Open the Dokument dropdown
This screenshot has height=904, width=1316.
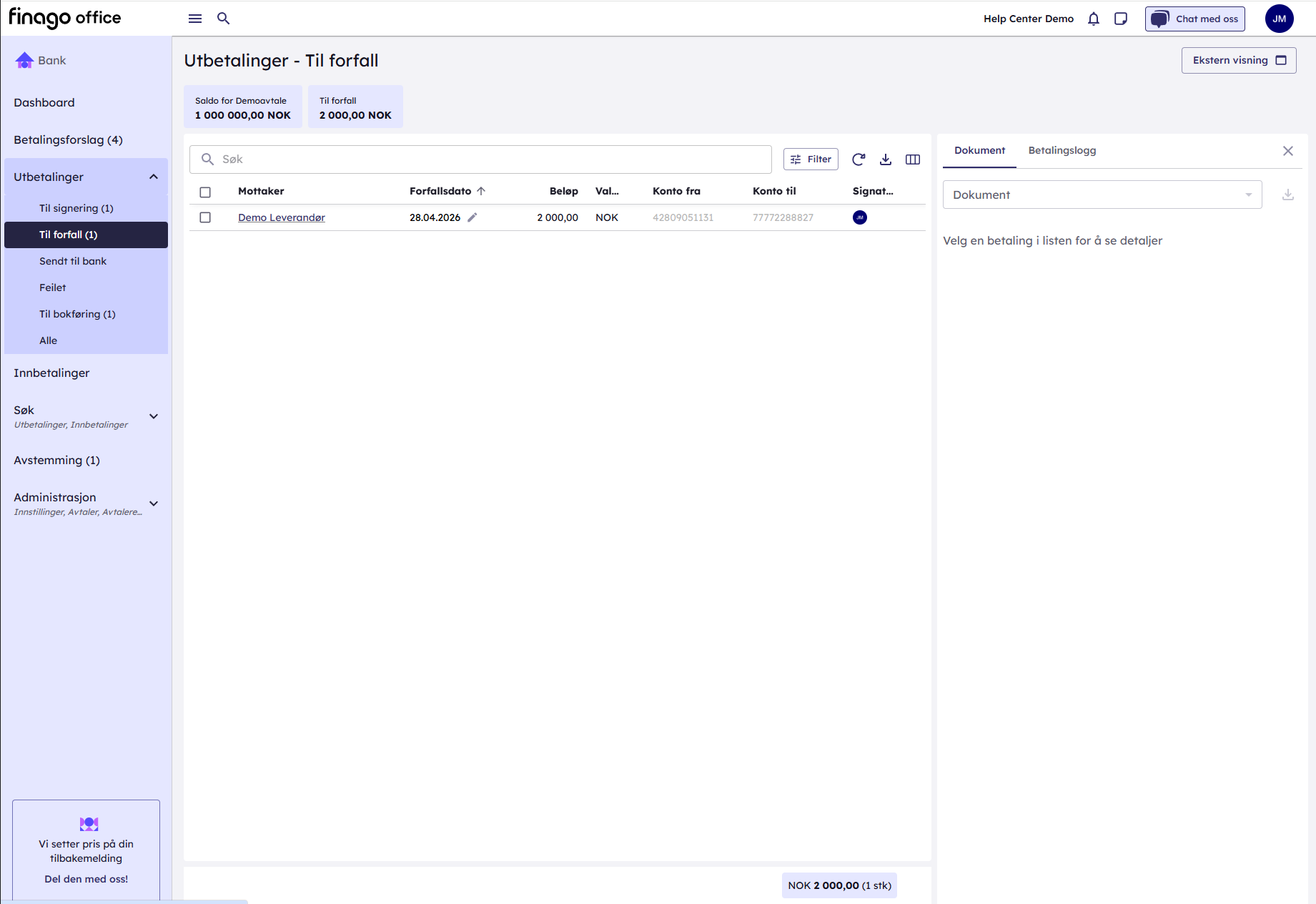[1102, 195]
